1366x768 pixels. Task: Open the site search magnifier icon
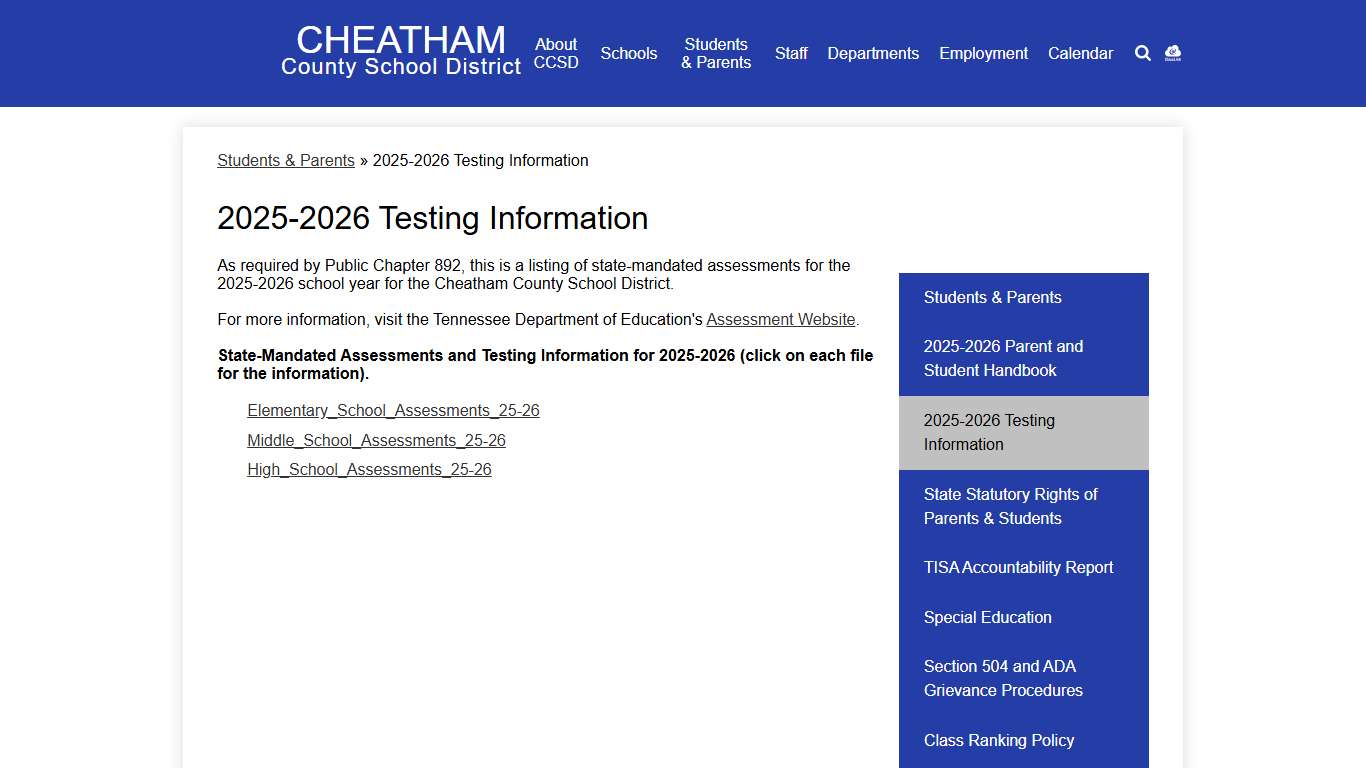click(x=1142, y=53)
